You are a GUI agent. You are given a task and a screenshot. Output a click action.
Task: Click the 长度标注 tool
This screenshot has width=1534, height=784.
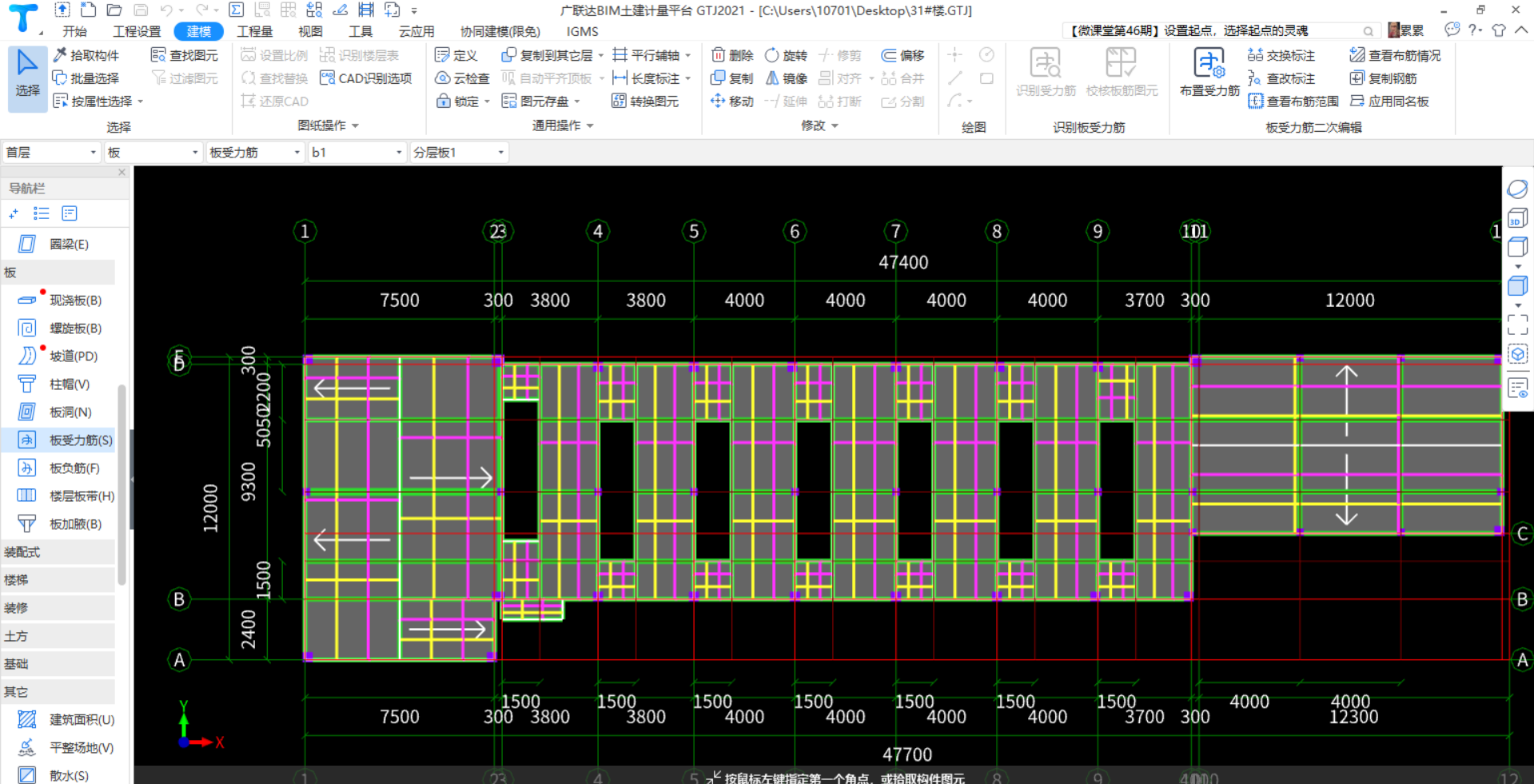coord(651,78)
